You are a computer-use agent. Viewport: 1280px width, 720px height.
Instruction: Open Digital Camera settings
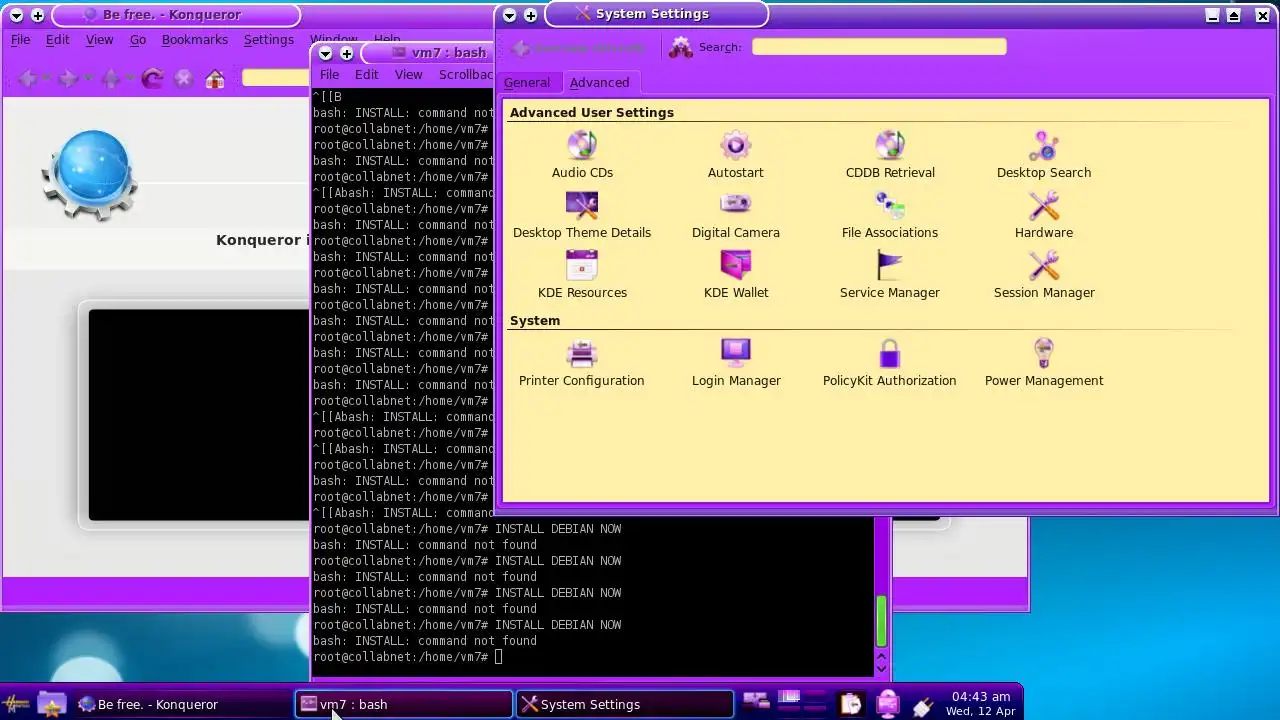point(735,215)
